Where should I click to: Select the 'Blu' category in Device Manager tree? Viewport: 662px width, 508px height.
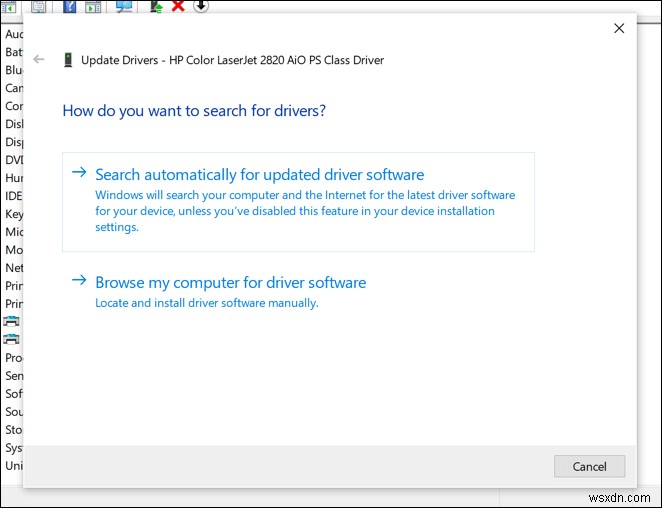[x=14, y=70]
